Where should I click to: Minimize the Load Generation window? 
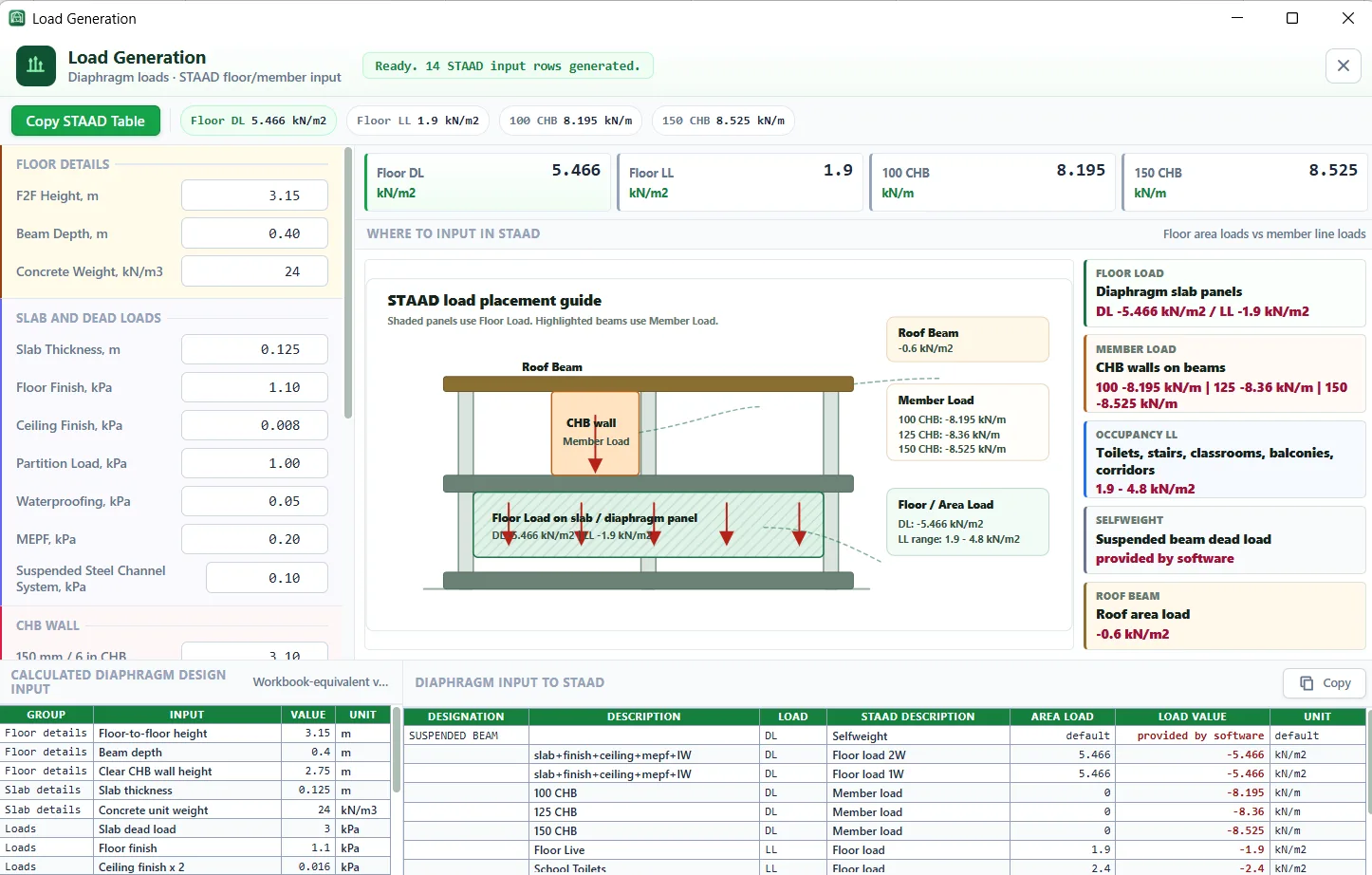1237,18
